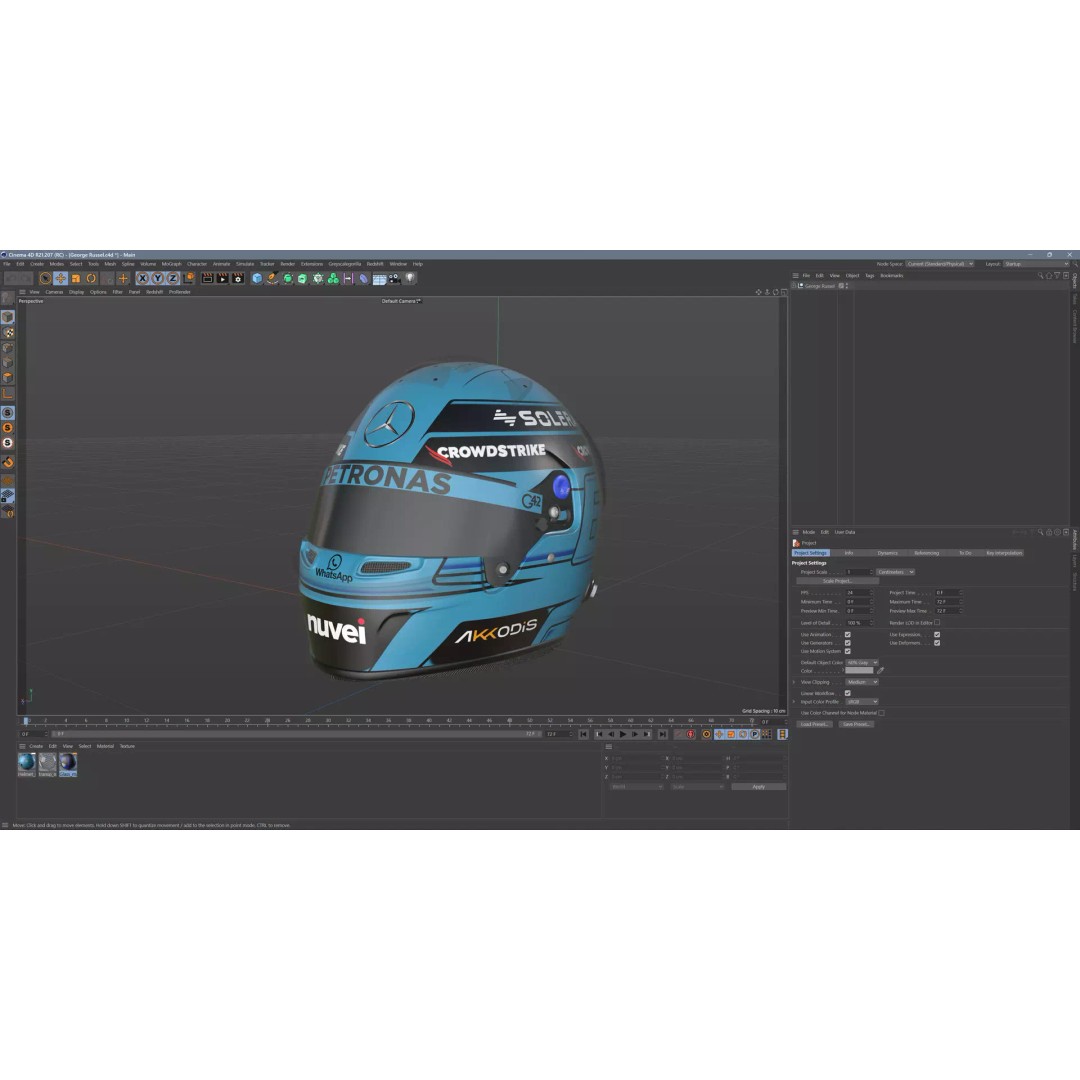Viewport: 1080px width, 1080px height.
Task: Lock the X axis with the X icon
Action: [x=142, y=278]
